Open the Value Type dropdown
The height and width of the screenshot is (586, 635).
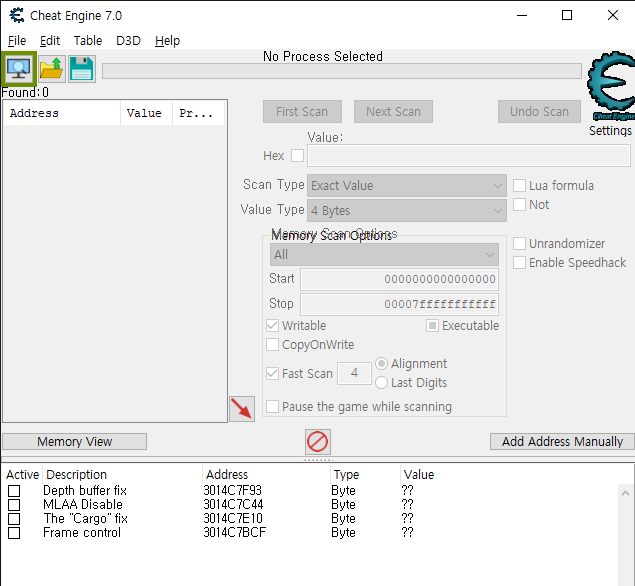(407, 210)
